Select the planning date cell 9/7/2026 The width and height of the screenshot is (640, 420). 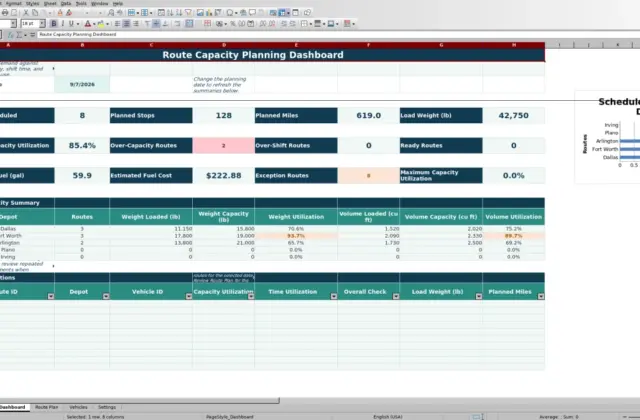(x=82, y=84)
